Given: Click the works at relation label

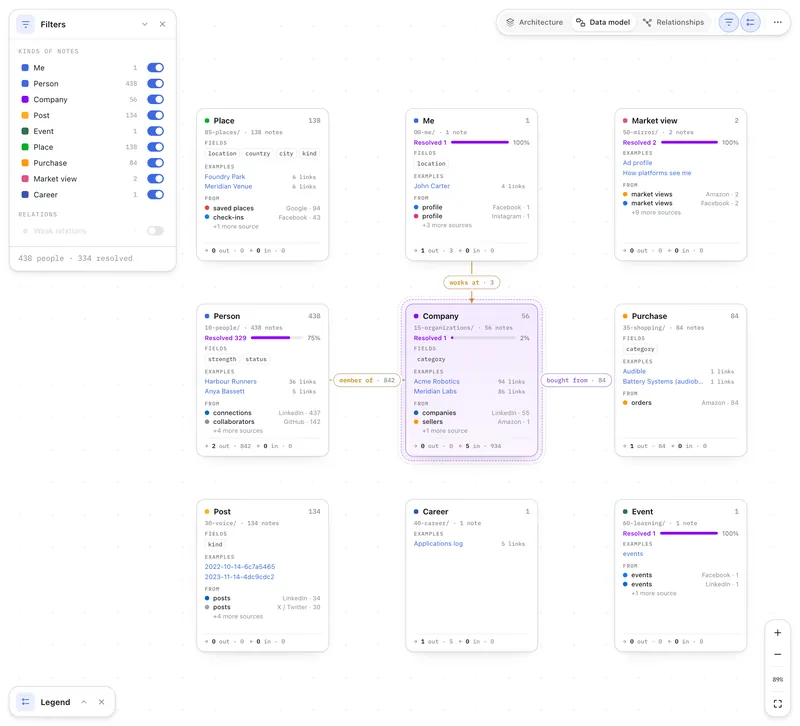Looking at the screenshot, I should pos(471,282).
